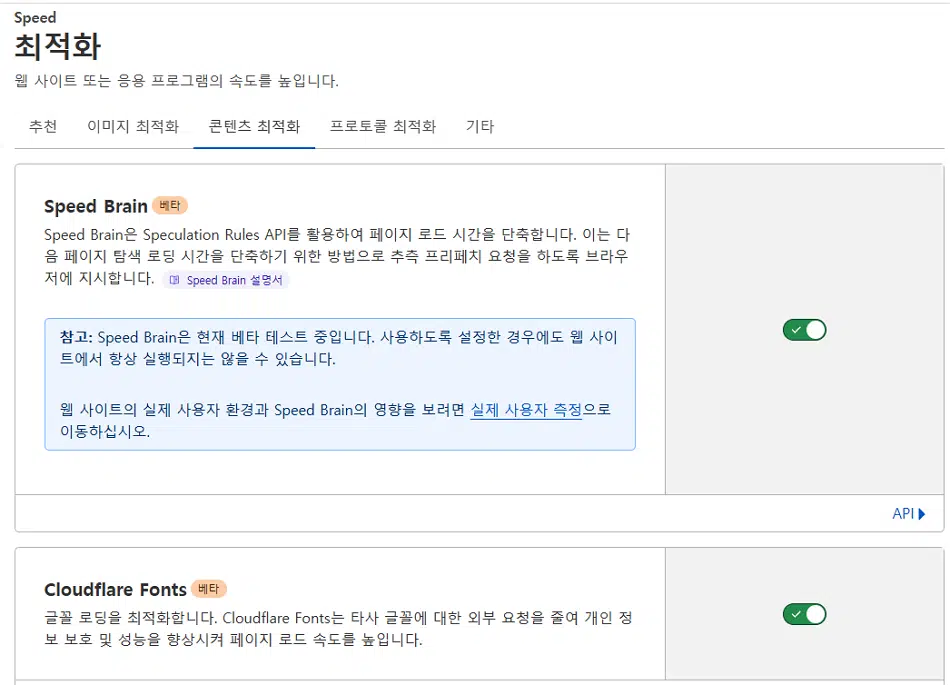Click the 참고 note box text
Viewport: 950px width, 685px height.
340,384
